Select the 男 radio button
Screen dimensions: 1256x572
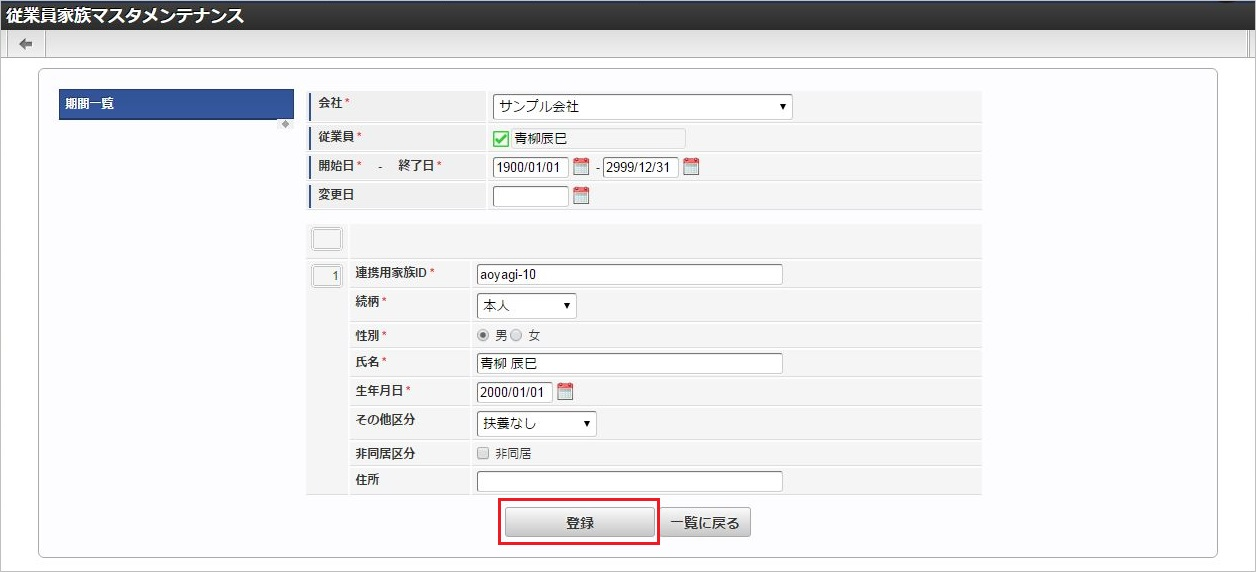(x=484, y=336)
